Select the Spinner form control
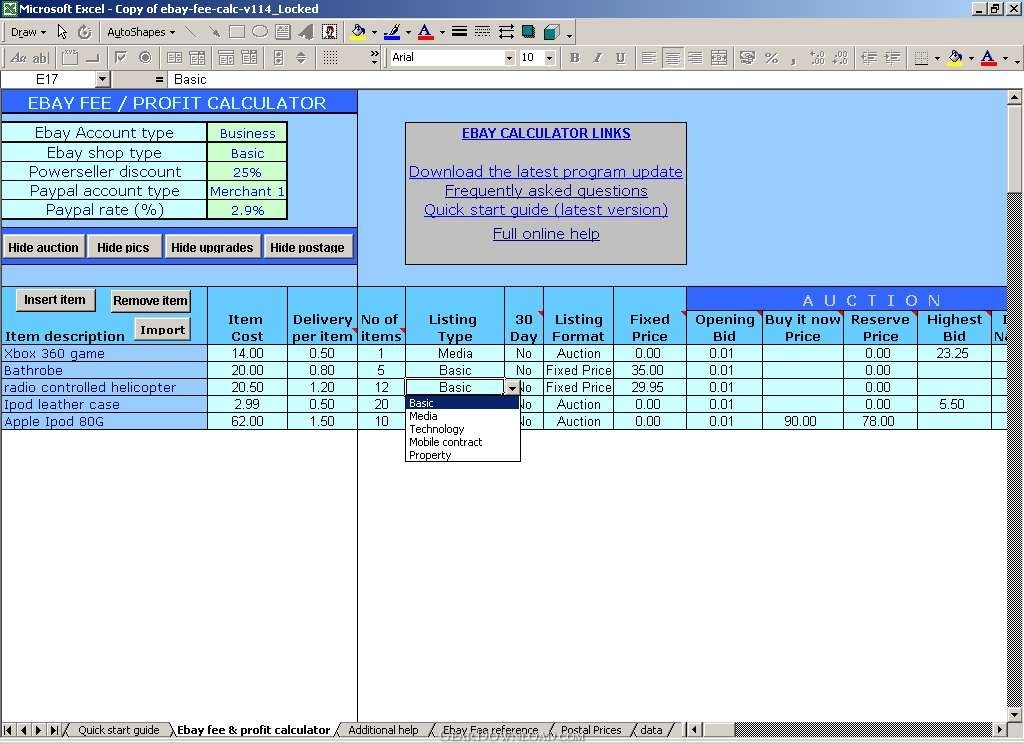The image size is (1024, 744). point(301,57)
